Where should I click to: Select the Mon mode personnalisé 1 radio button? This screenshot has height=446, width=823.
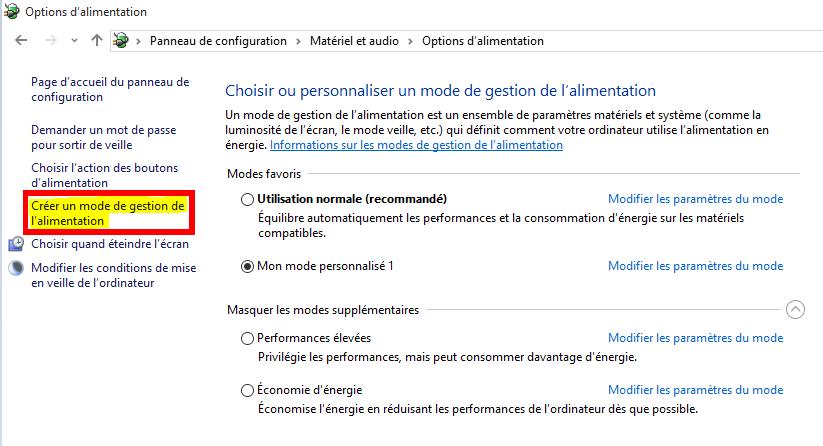coord(247,267)
